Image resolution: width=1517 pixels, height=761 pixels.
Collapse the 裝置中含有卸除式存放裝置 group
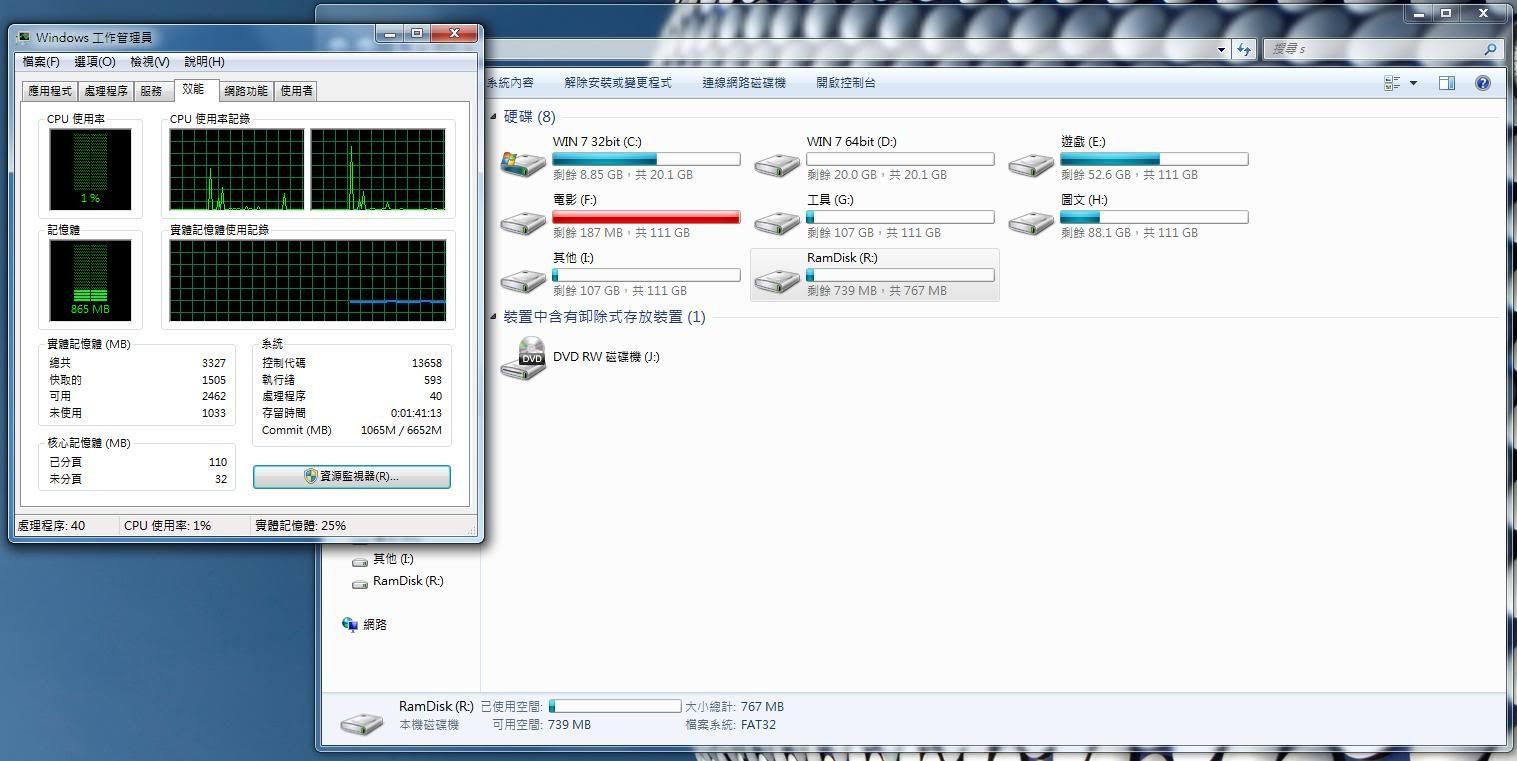tap(494, 317)
